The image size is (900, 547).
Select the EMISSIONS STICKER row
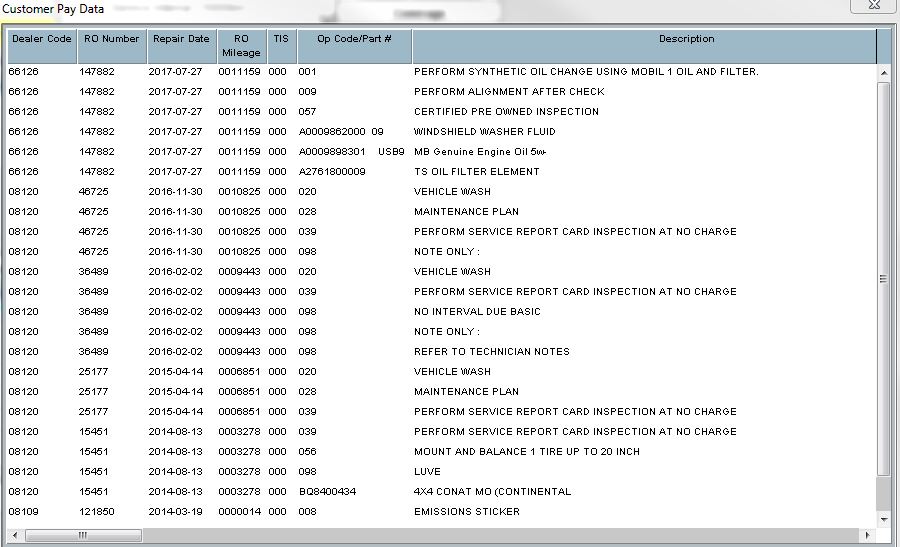point(441,511)
